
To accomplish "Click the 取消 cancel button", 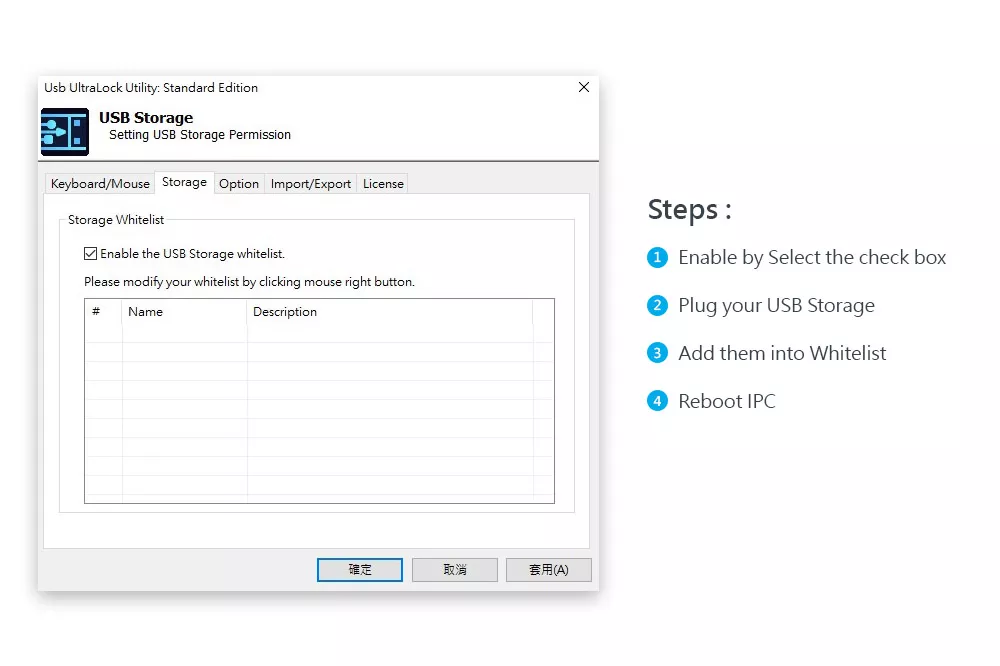I will pos(455,570).
